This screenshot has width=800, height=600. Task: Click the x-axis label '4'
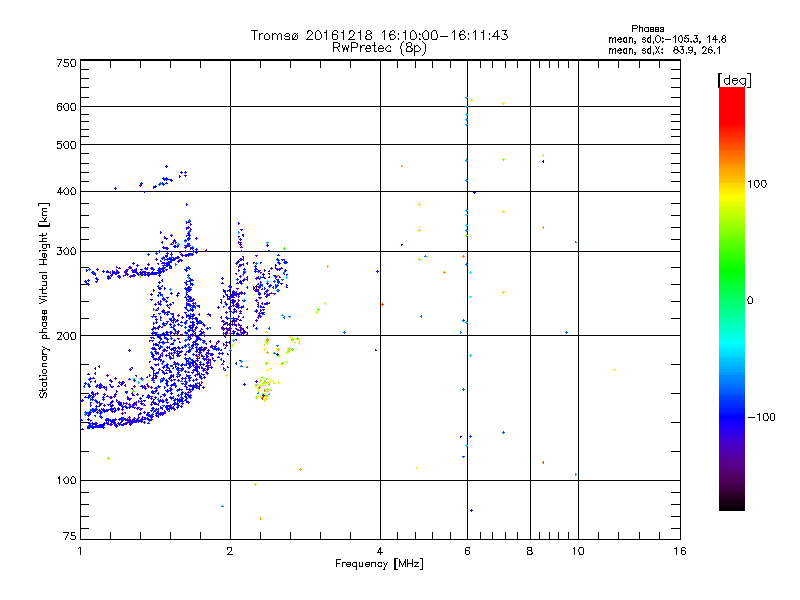point(380,551)
